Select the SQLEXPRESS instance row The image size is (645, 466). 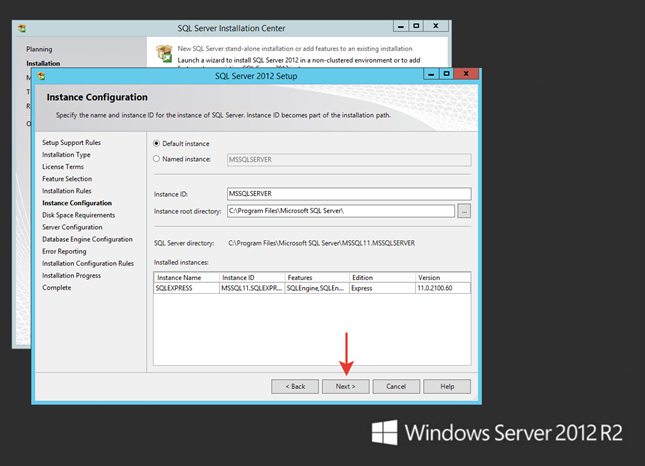pyautogui.click(x=312, y=288)
